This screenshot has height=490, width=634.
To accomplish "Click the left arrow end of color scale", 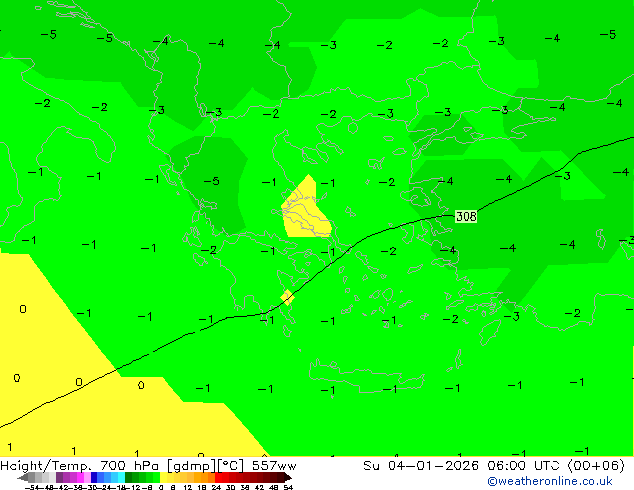I will click(x=22, y=477).
